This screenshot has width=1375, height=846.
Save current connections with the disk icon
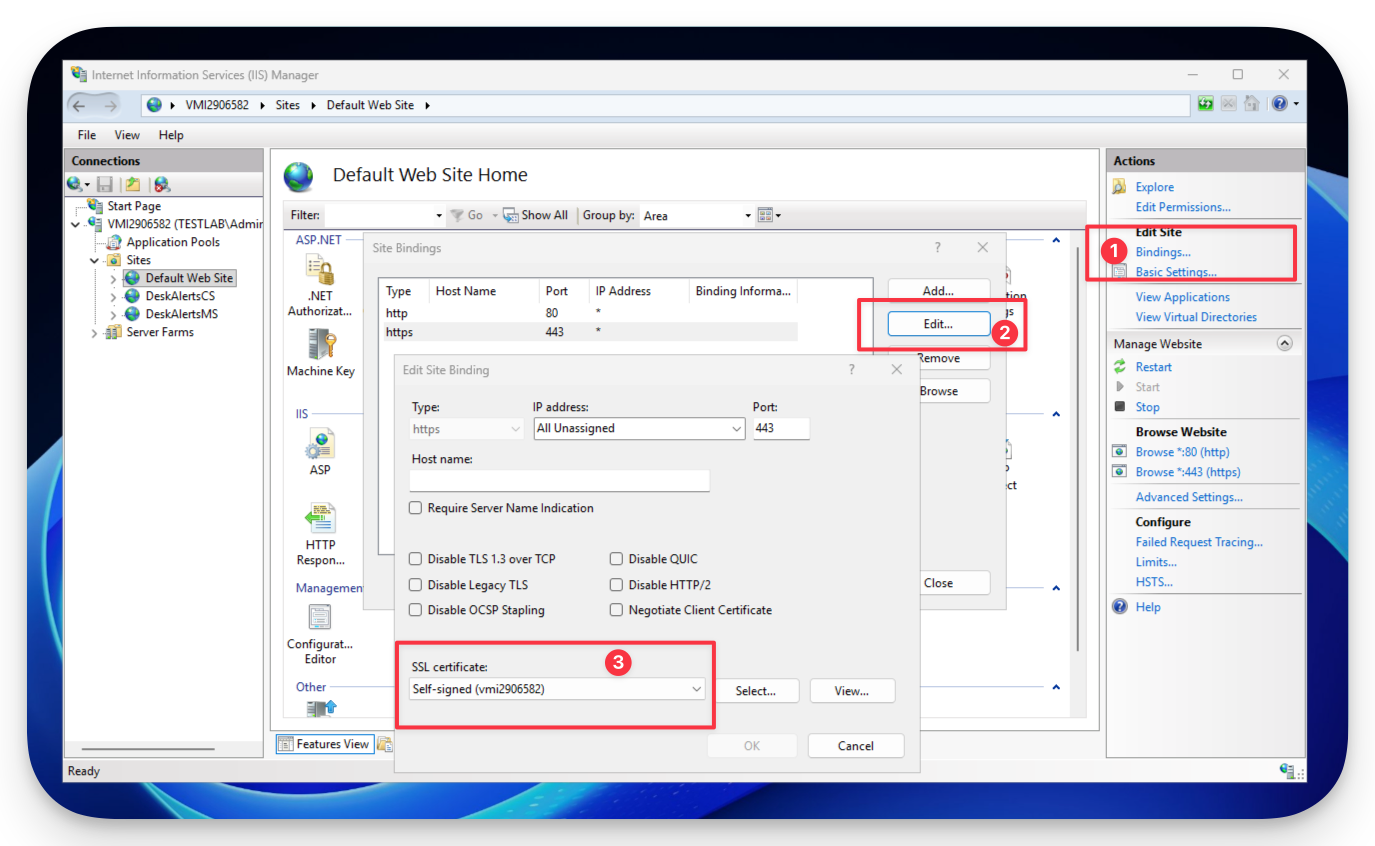click(104, 183)
